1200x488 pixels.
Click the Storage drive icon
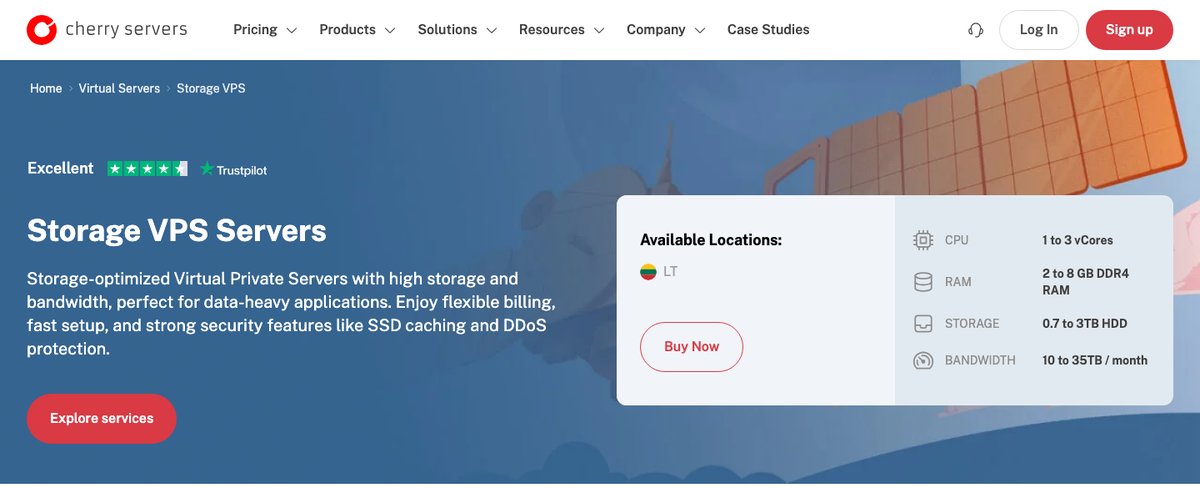click(923, 324)
